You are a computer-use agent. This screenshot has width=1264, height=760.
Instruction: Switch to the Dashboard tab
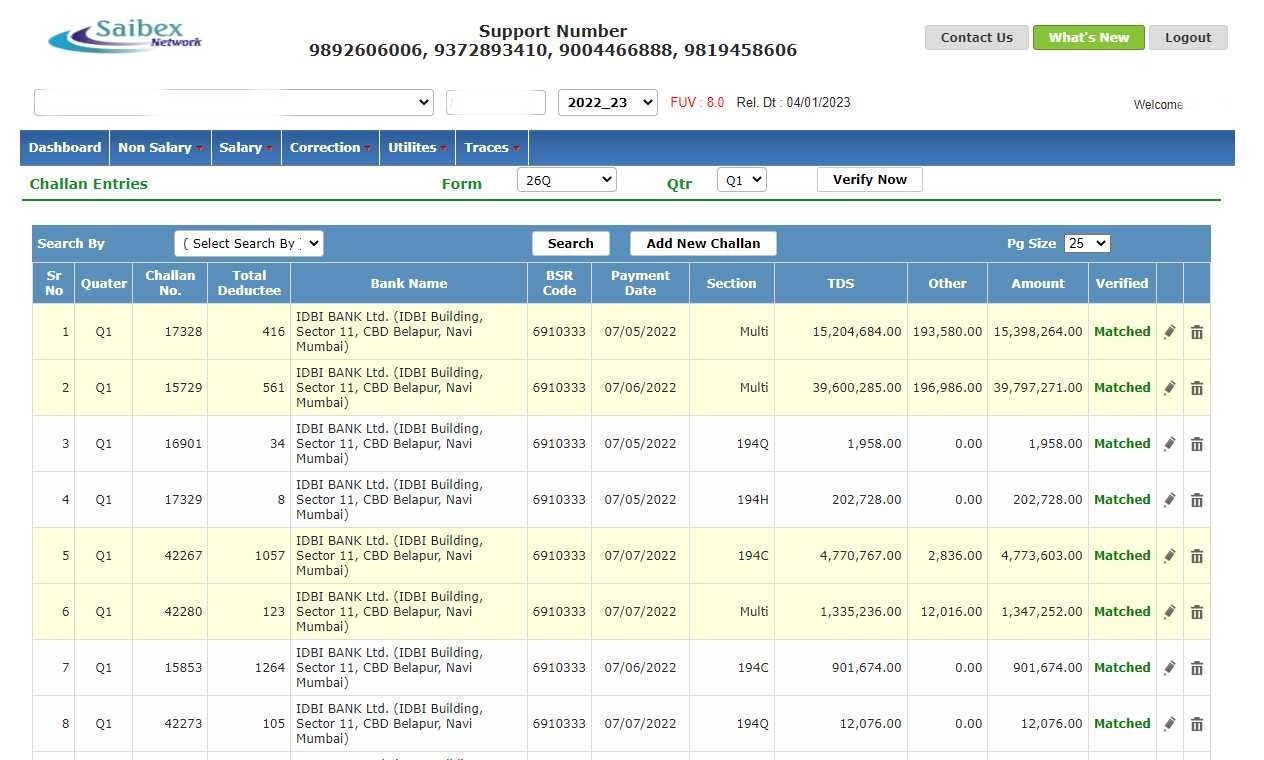pos(64,147)
